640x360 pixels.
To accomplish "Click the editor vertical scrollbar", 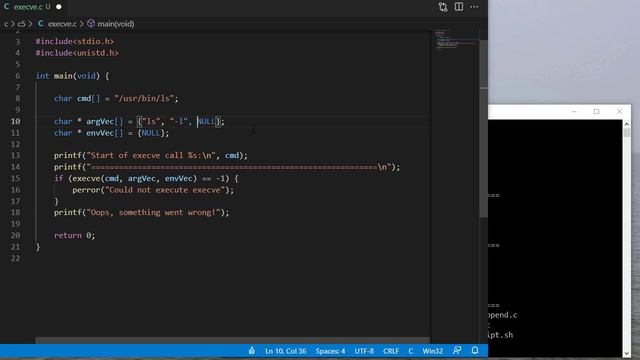I will point(483,129).
